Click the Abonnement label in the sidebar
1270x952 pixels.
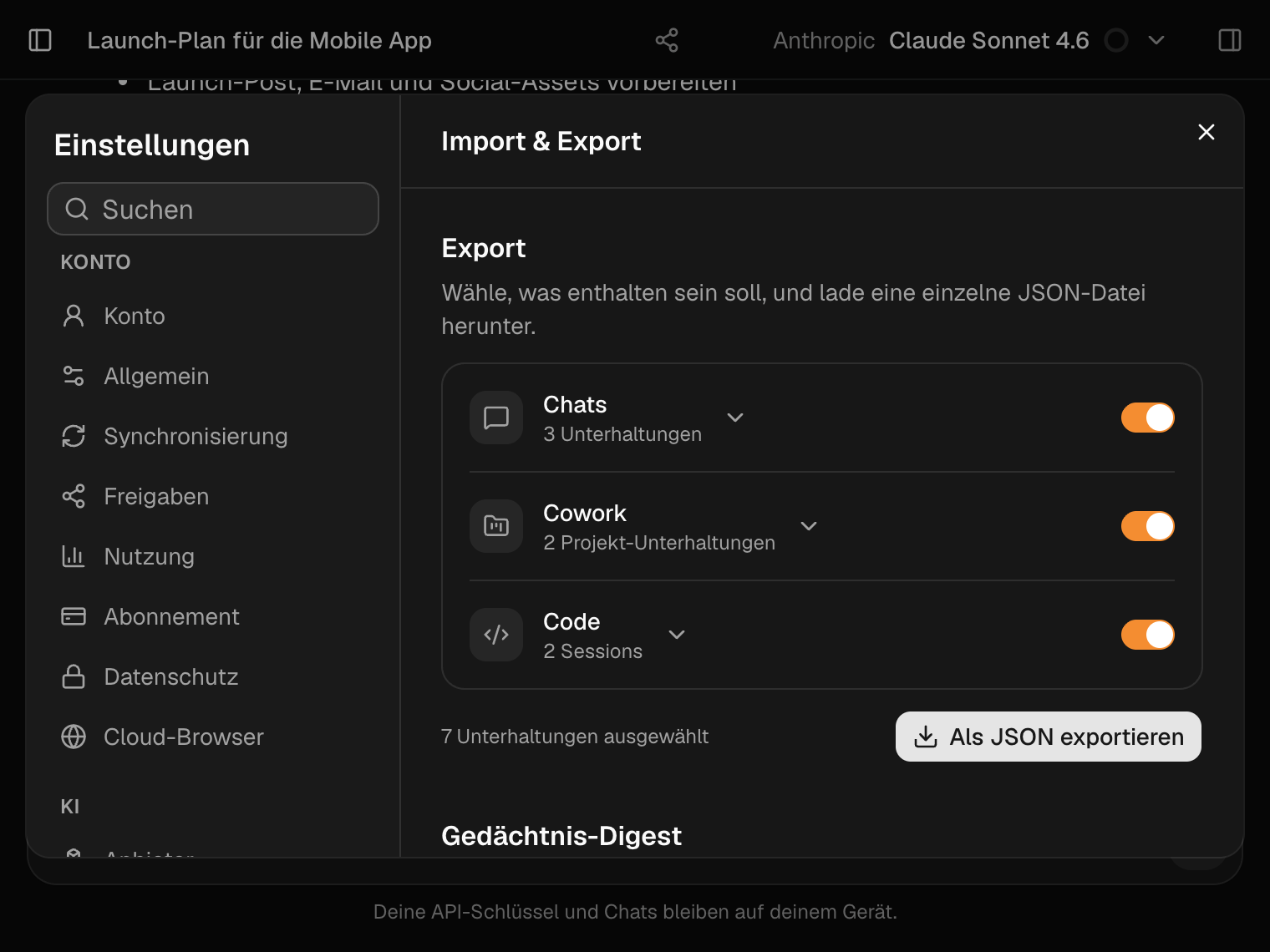click(x=171, y=616)
